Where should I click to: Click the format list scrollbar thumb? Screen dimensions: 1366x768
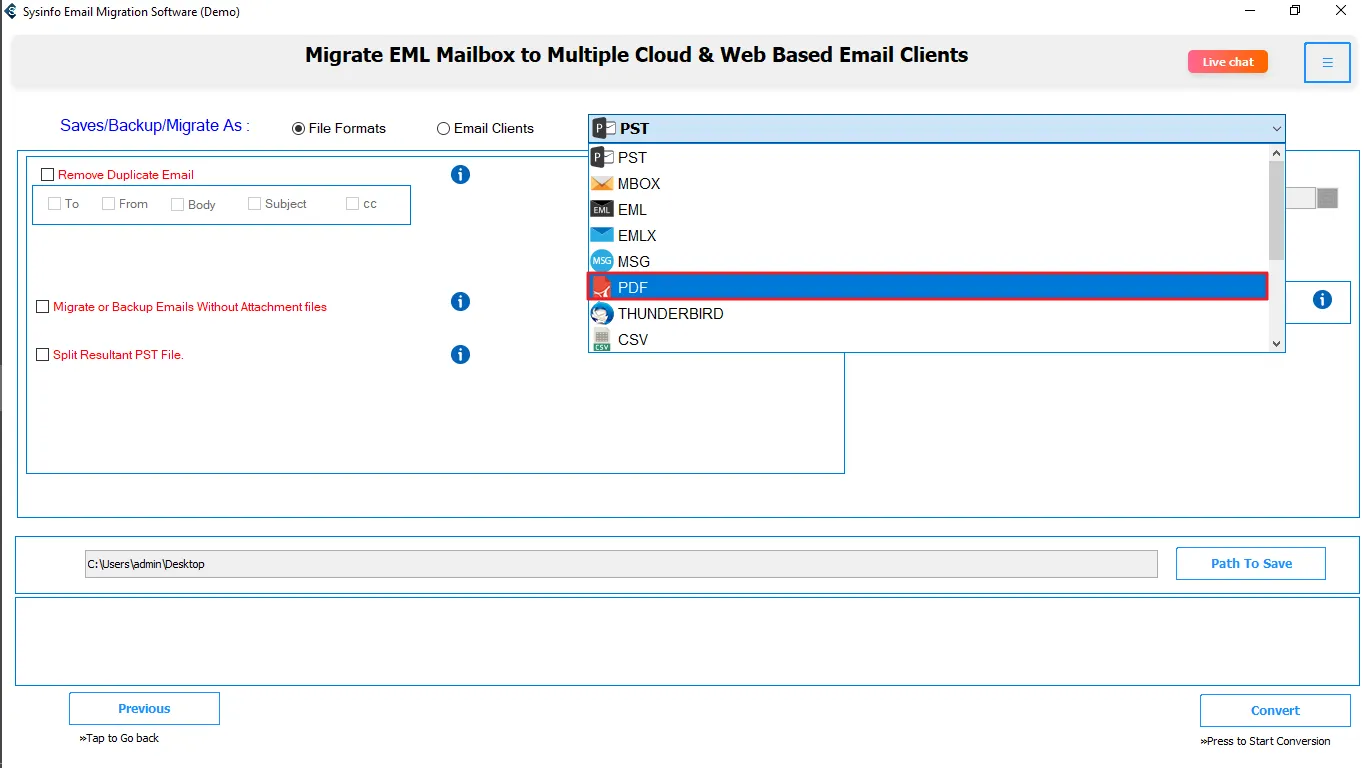1276,210
